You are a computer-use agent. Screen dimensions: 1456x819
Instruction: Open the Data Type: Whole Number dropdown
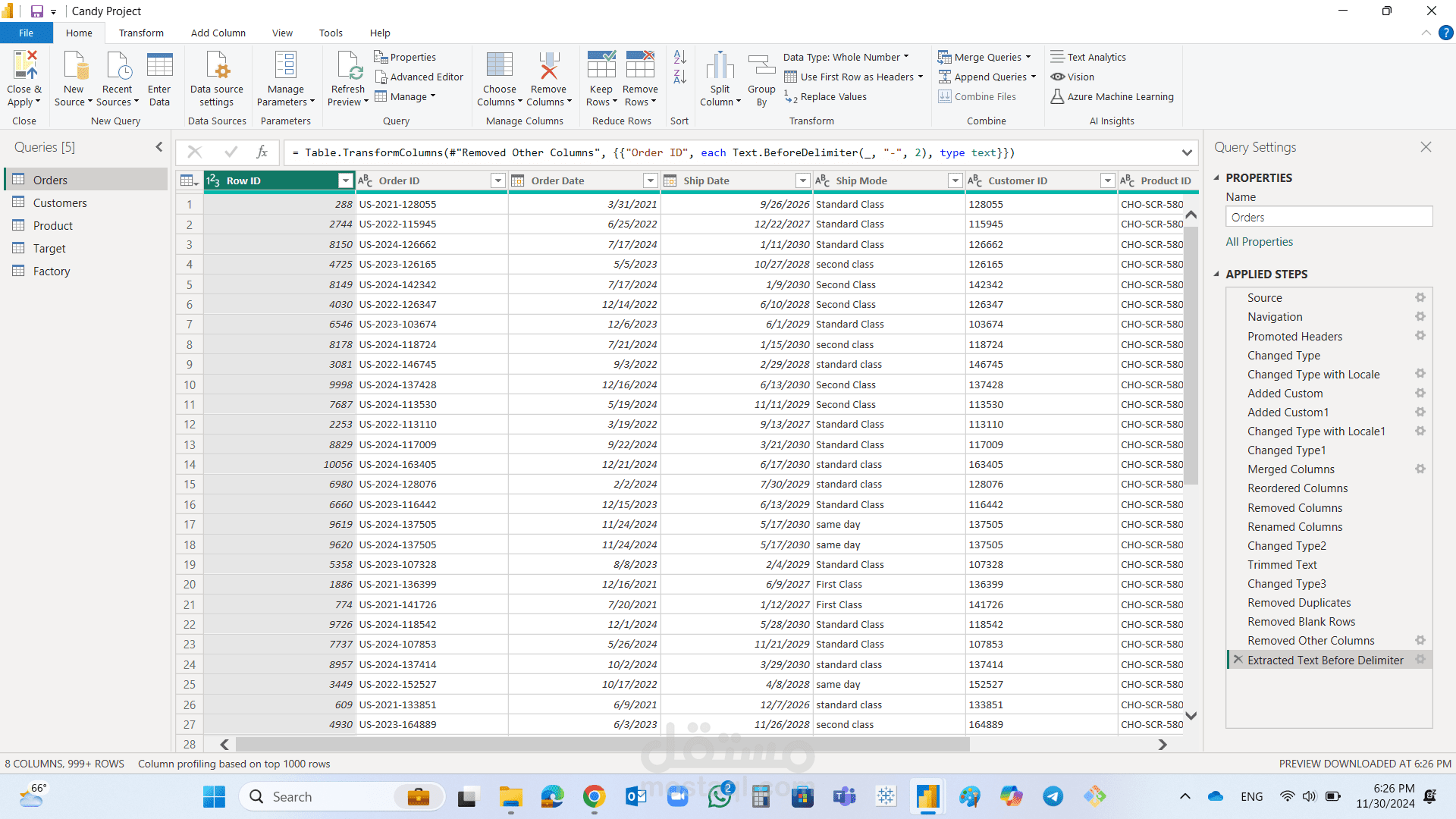[x=846, y=57]
